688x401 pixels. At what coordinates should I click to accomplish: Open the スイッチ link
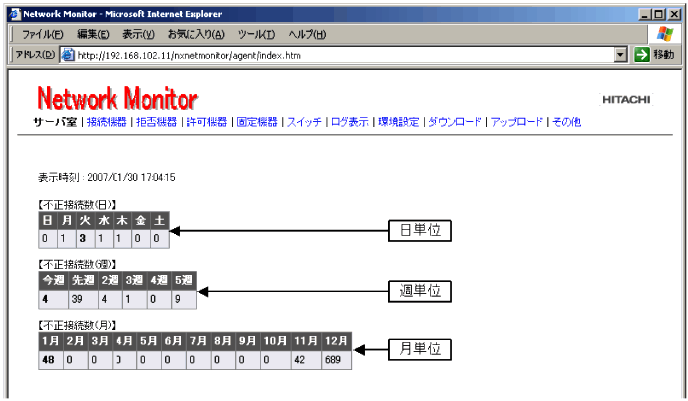pos(304,122)
